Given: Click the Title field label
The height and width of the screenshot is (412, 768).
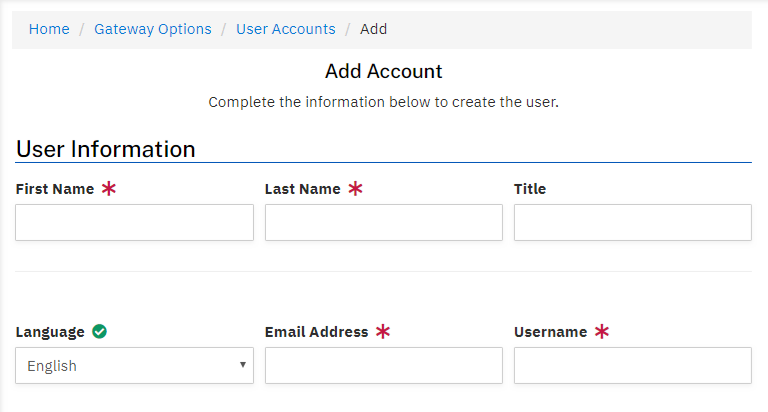Looking at the screenshot, I should coord(530,189).
